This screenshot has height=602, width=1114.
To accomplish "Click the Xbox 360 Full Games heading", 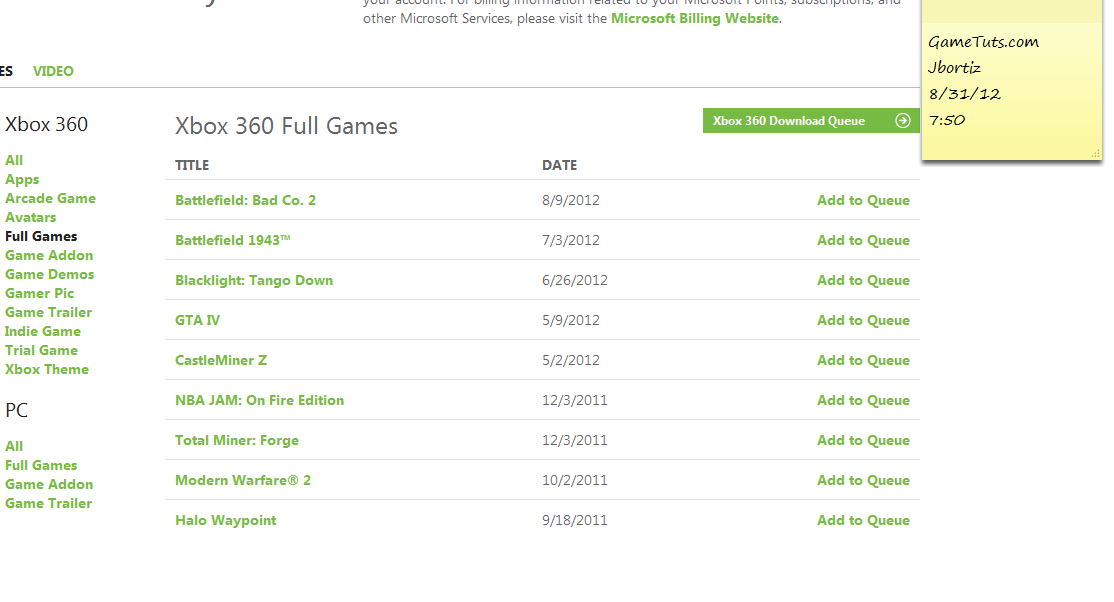I will point(286,126).
